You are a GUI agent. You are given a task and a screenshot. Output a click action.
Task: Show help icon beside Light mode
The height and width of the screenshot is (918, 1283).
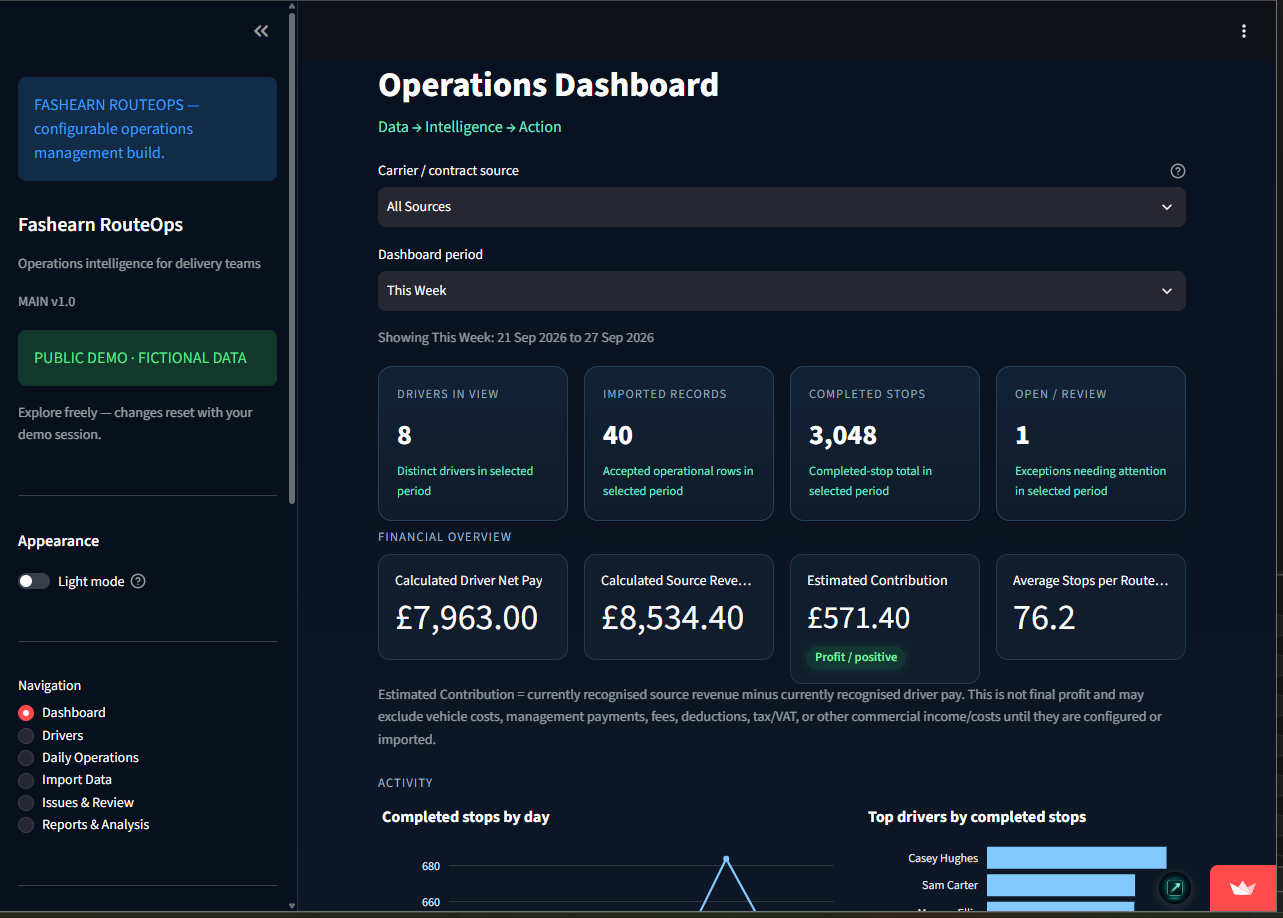pyautogui.click(x=138, y=581)
